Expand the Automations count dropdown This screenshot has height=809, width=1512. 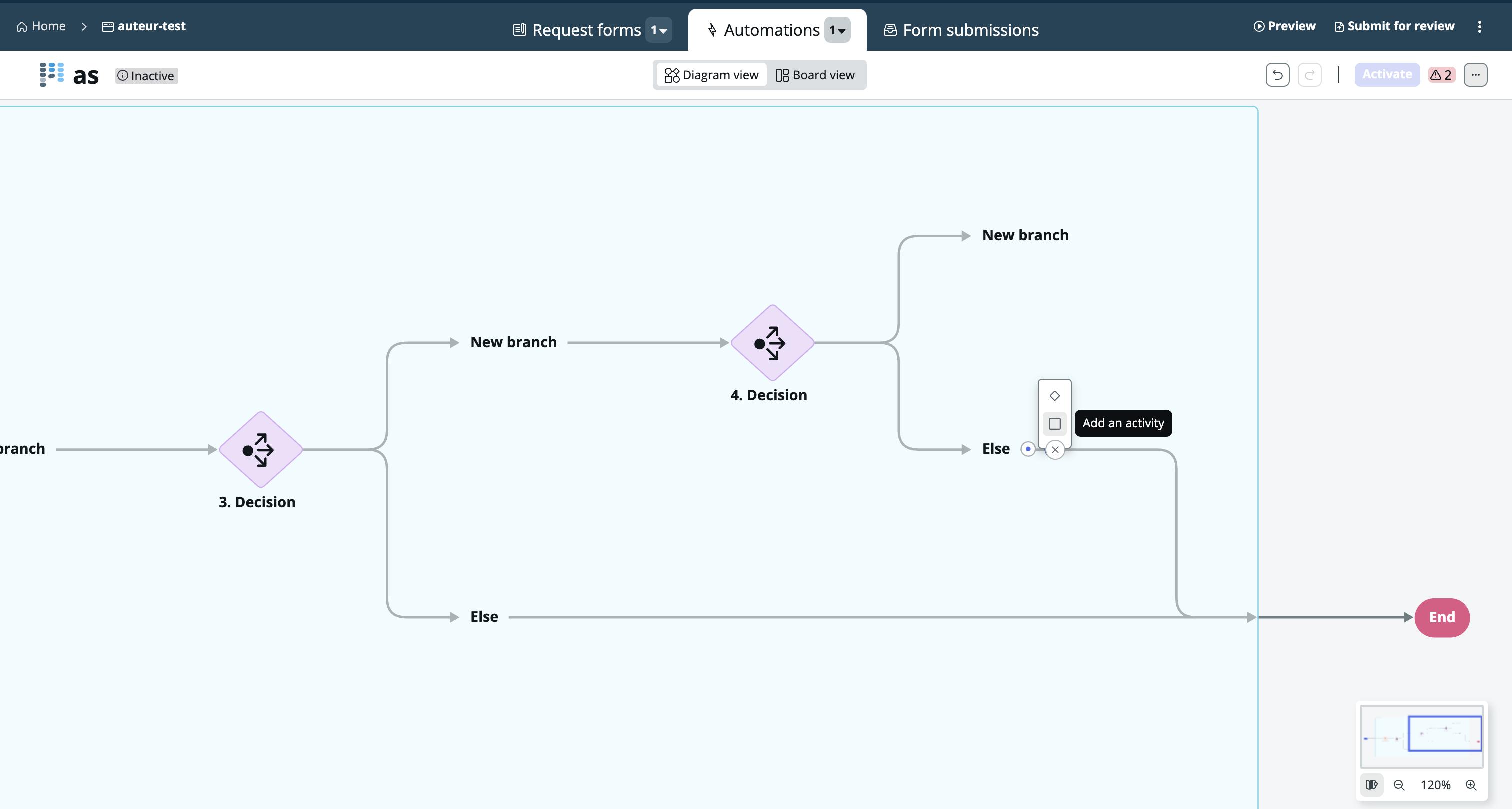pos(837,30)
